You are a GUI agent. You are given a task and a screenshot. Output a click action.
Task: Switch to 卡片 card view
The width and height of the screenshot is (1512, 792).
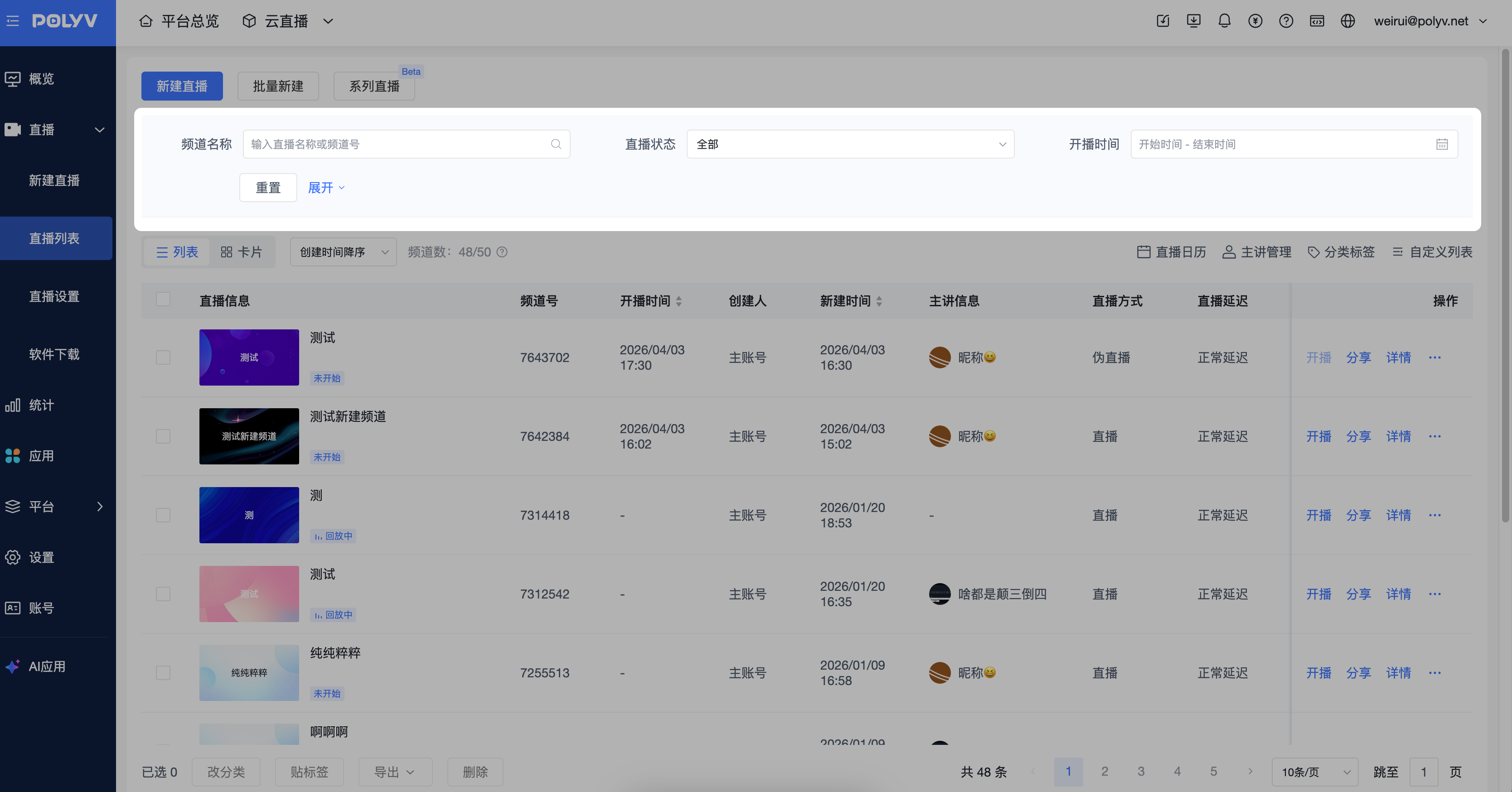241,252
